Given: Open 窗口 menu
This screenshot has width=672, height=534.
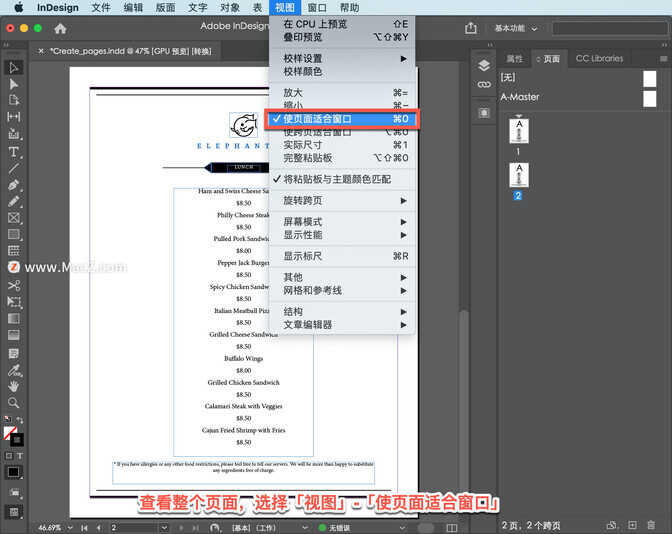Looking at the screenshot, I should click(317, 8).
